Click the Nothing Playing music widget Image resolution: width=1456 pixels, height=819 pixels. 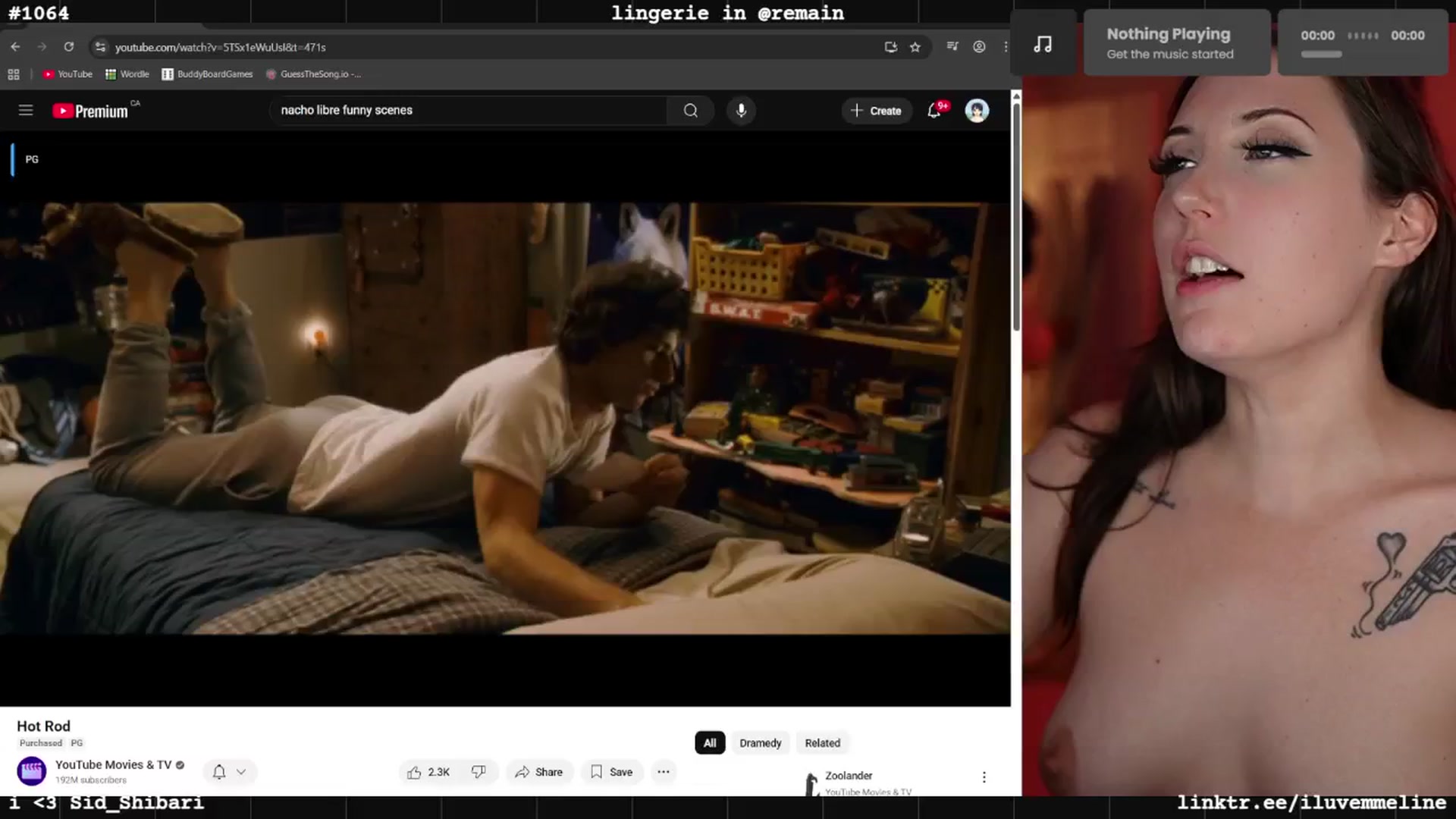point(1177,43)
